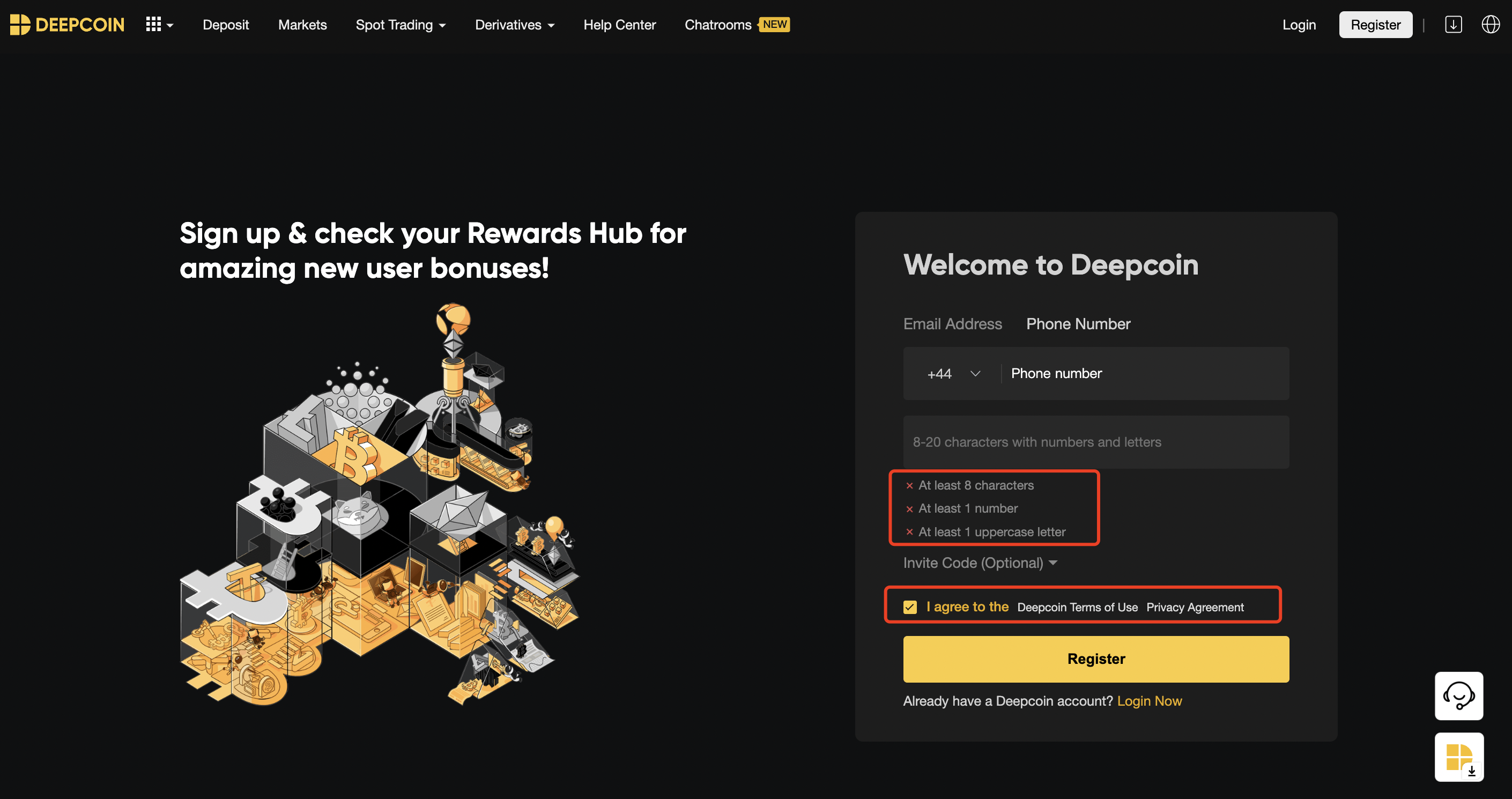This screenshot has width=1512, height=799.
Task: Click the 'At least 8 characters' requirement text
Action: (976, 485)
